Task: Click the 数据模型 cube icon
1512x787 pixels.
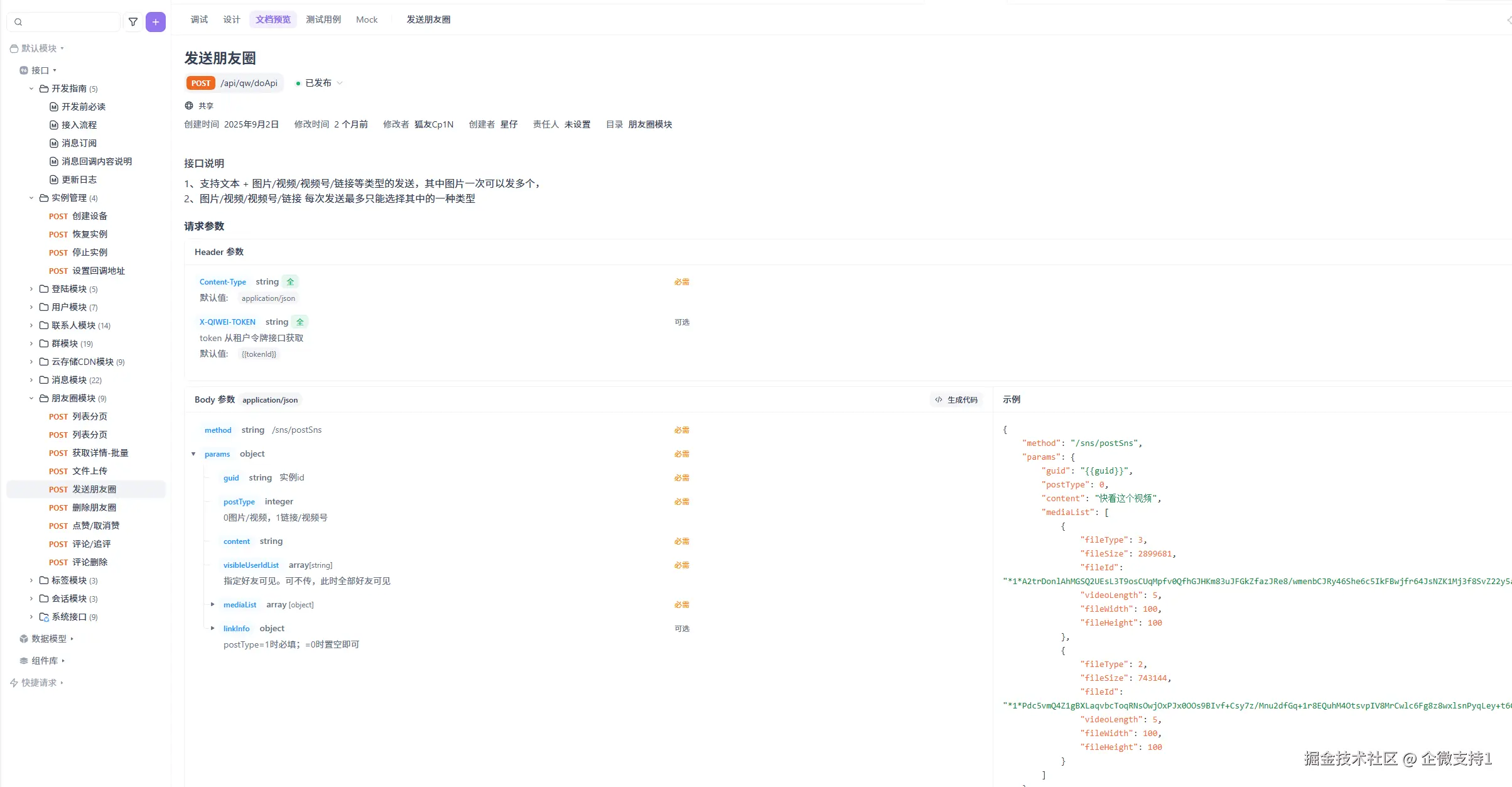Action: click(24, 639)
